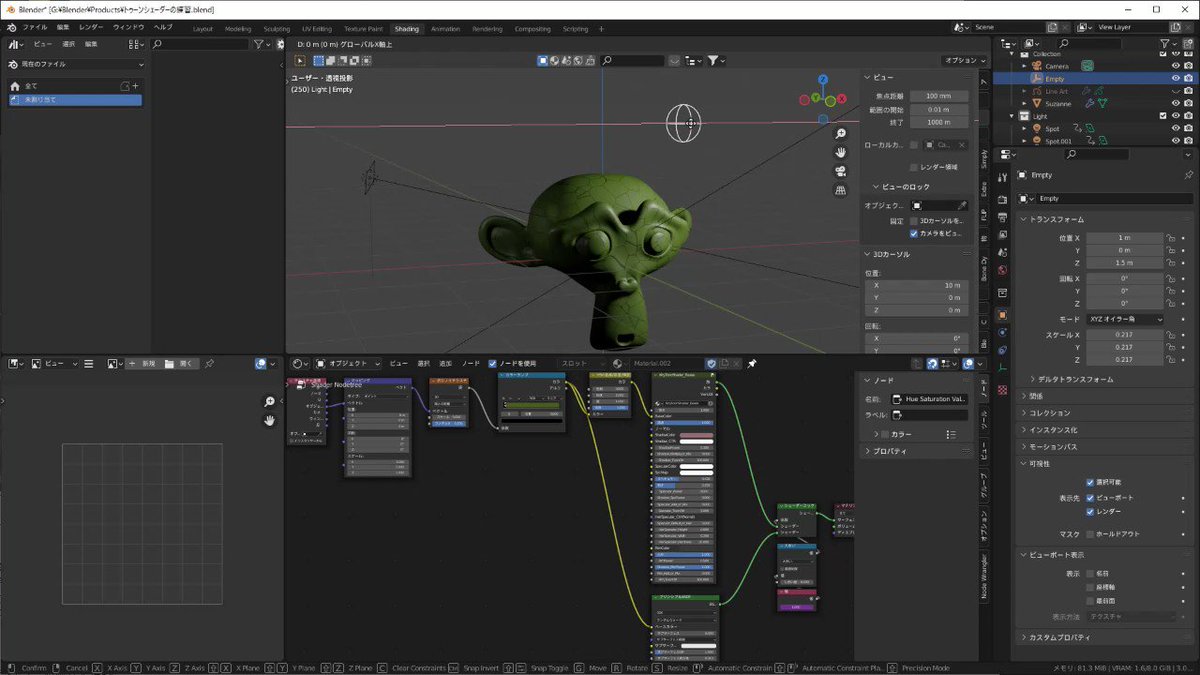
Task: Switch to the UV Editing workspace tab
Action: pos(316,29)
